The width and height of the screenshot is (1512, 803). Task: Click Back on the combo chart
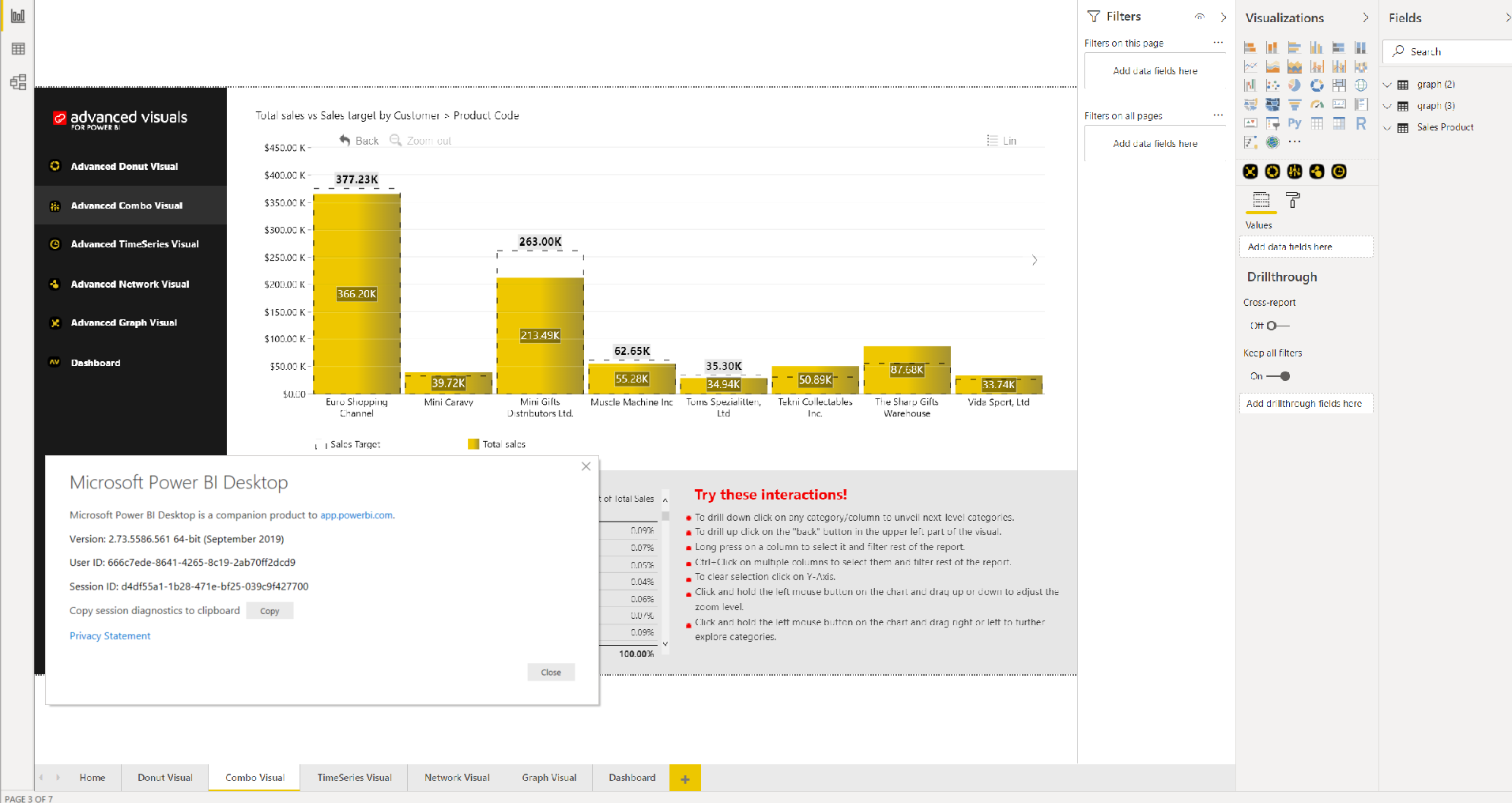pos(359,141)
